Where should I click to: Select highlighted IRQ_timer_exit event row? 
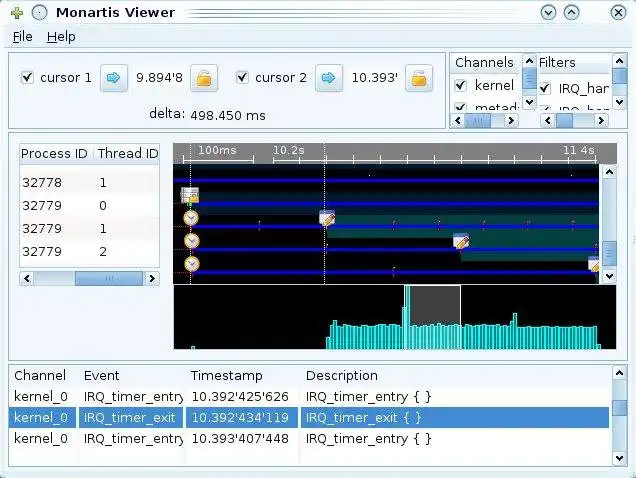point(309,418)
